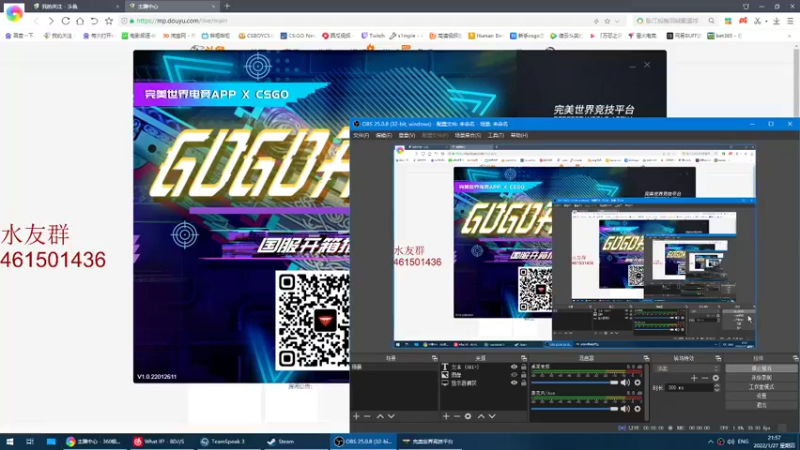Pop out the Audio Mixer dock panel

click(x=646, y=358)
